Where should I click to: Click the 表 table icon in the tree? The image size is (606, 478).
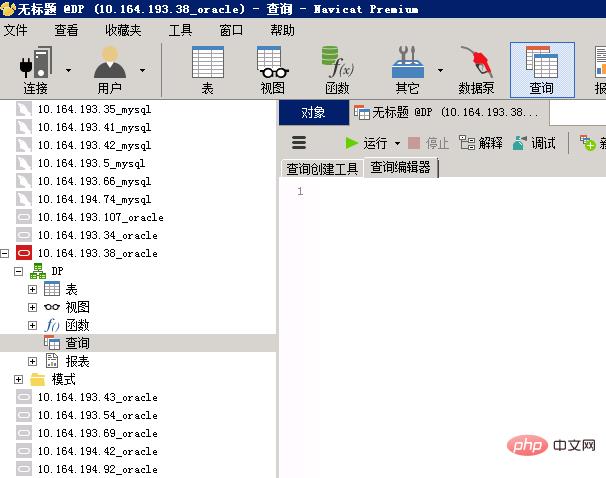pos(52,289)
